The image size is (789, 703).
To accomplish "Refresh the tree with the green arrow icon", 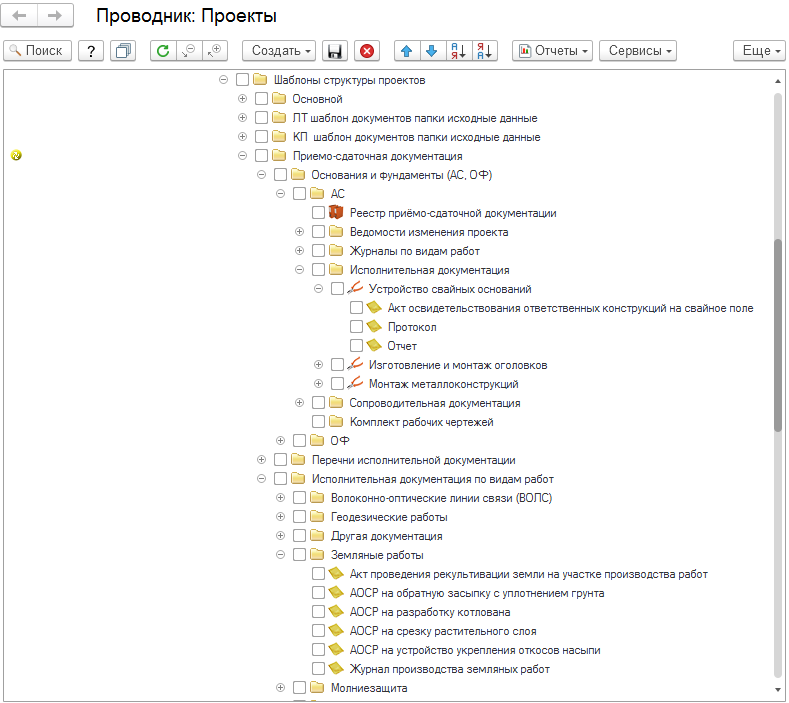I will 163,51.
